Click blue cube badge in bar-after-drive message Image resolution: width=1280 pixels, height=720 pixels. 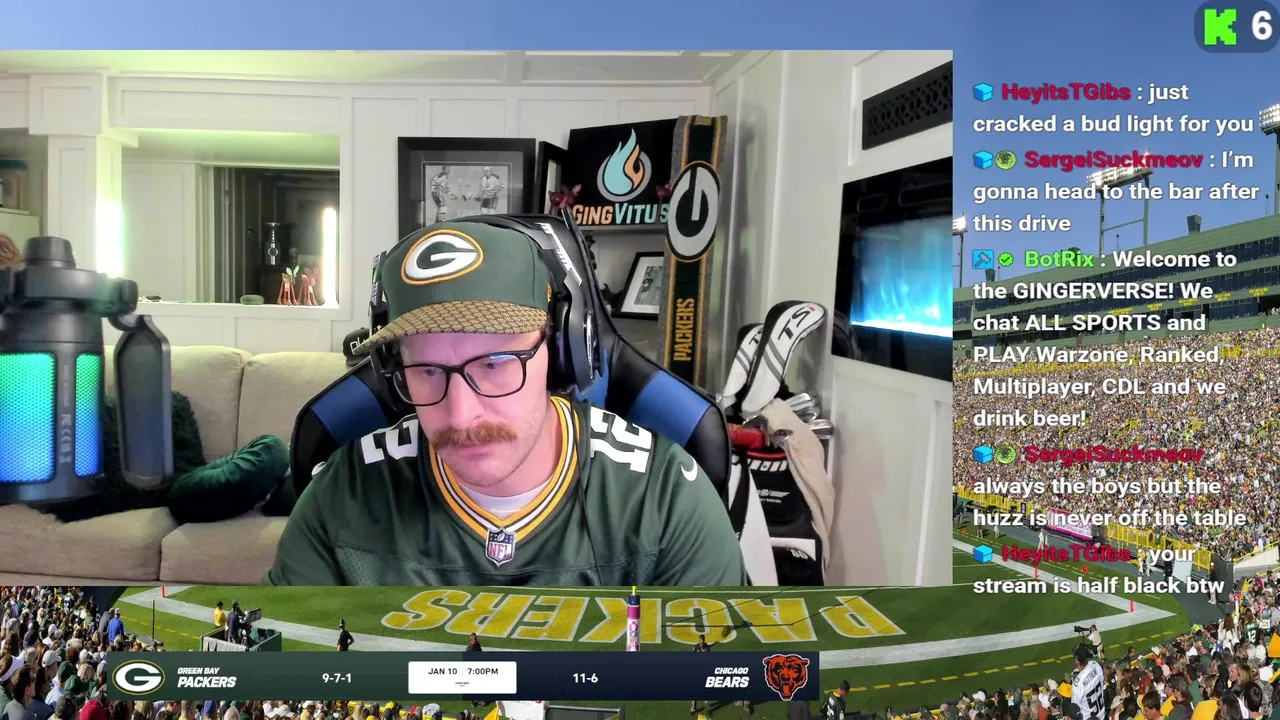click(x=983, y=160)
